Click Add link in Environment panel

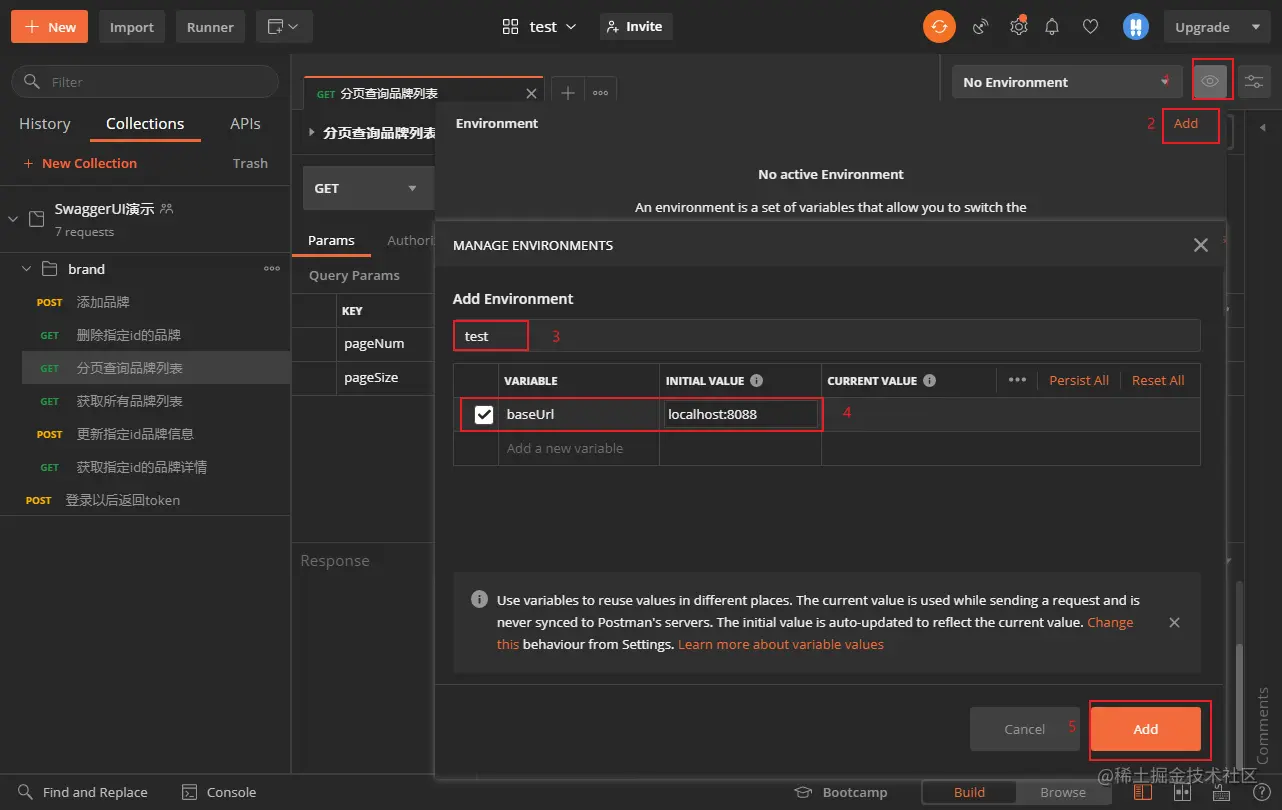point(1186,123)
